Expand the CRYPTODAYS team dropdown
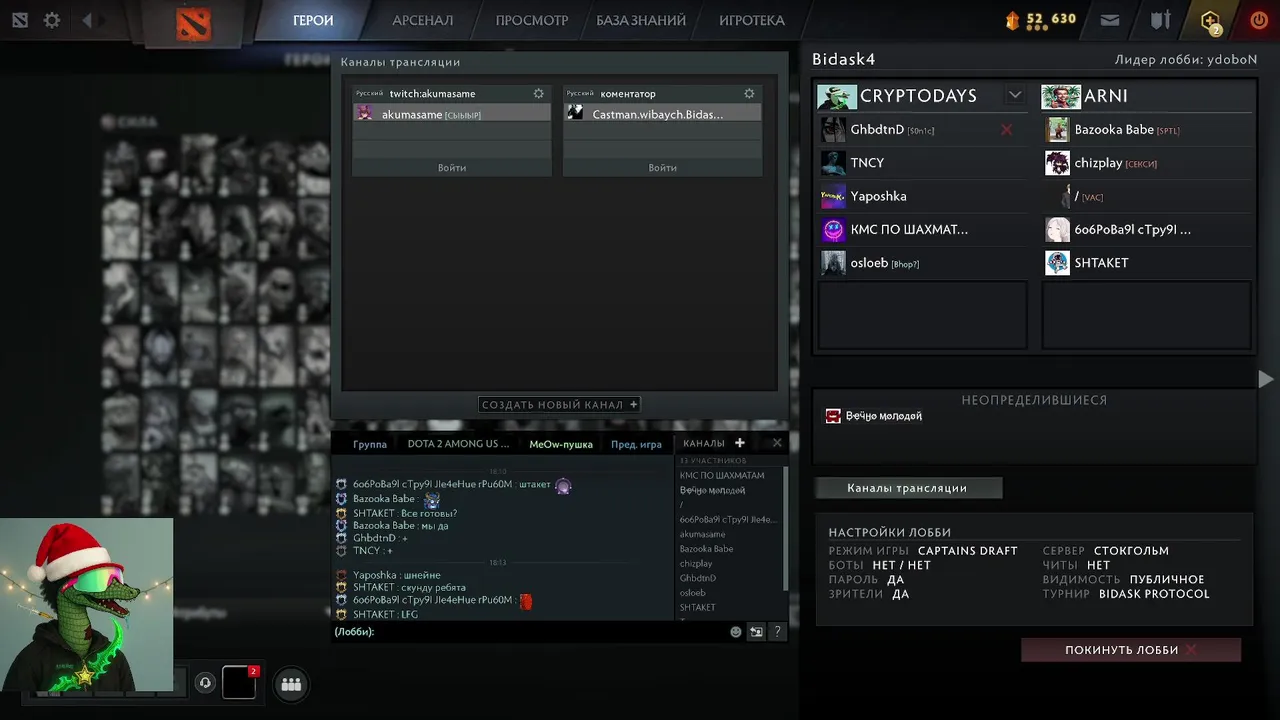Image resolution: width=1280 pixels, height=720 pixels. pos(1015,95)
